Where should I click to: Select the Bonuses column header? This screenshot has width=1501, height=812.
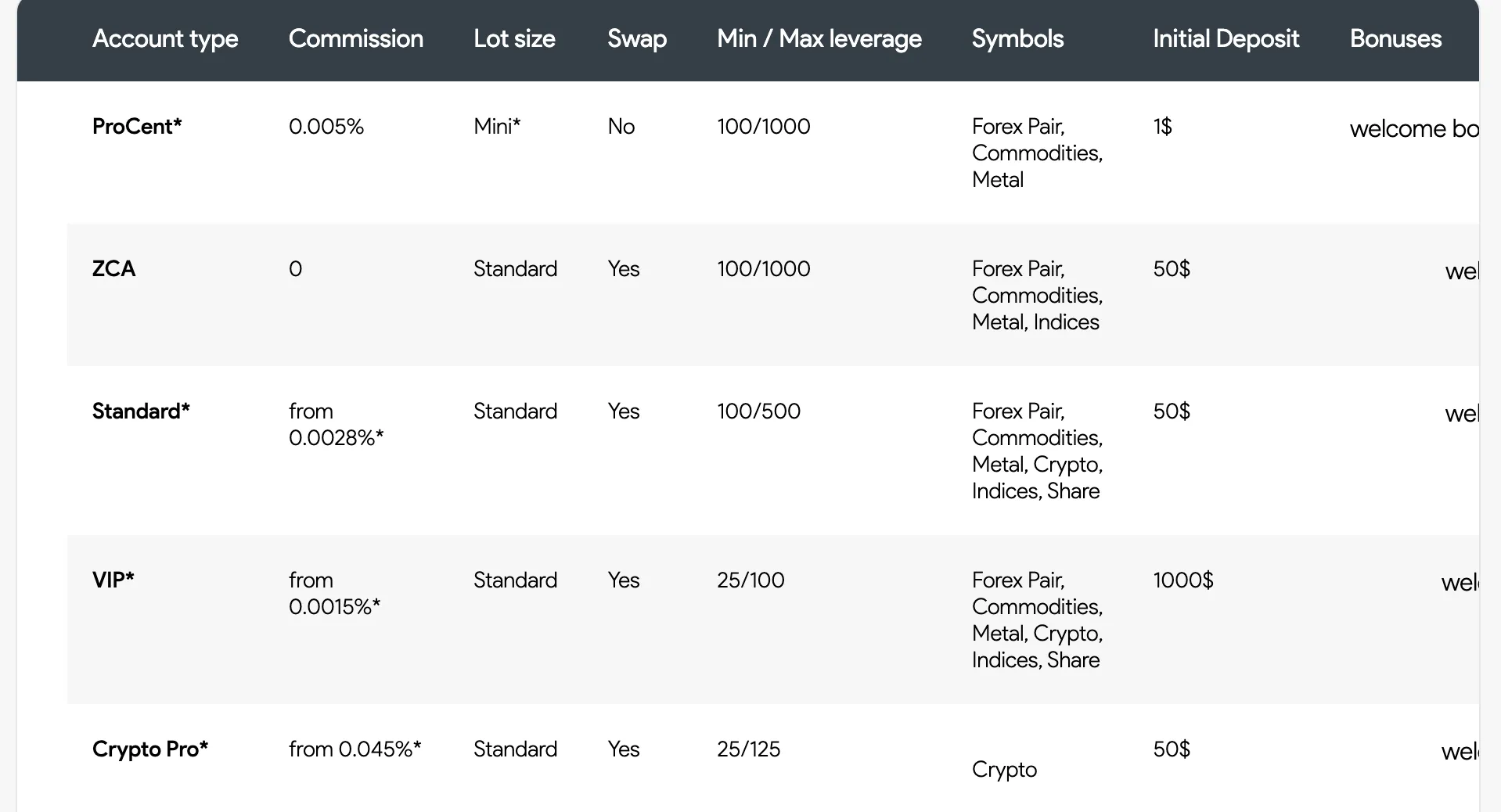[x=1395, y=39]
